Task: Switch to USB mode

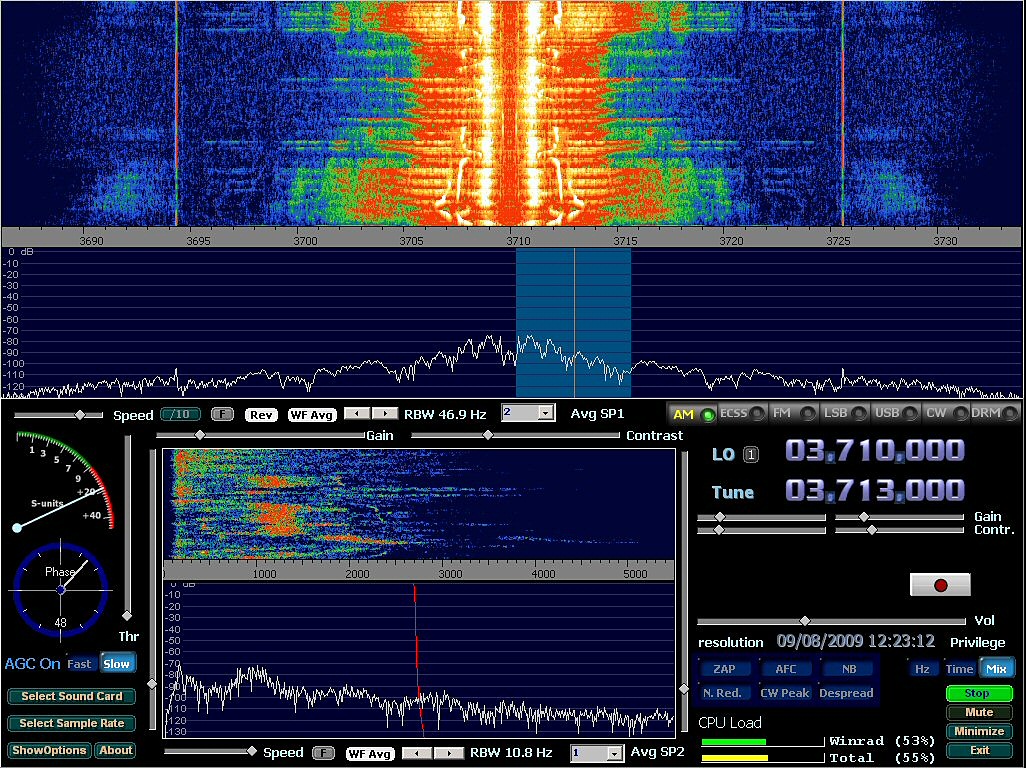Action: (895, 413)
